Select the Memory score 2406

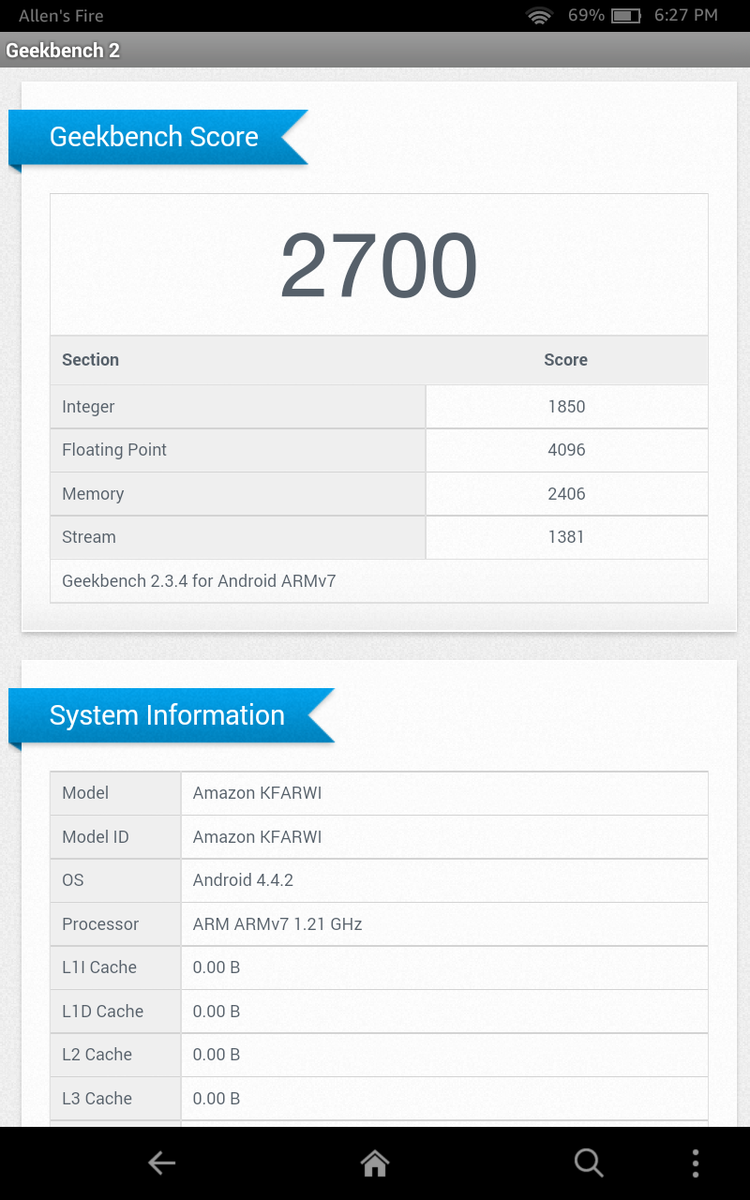point(566,494)
